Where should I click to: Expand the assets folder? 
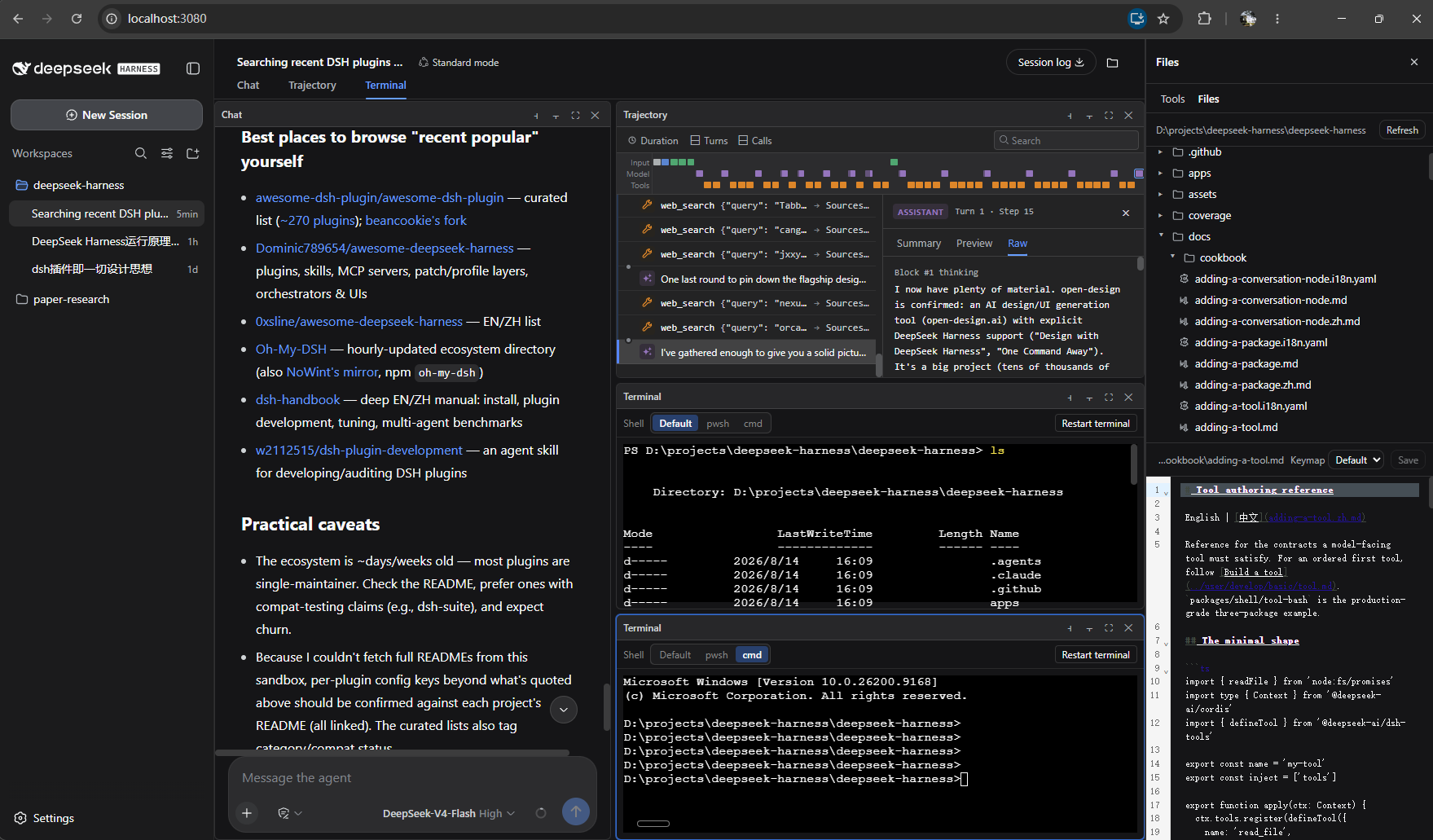(1161, 195)
